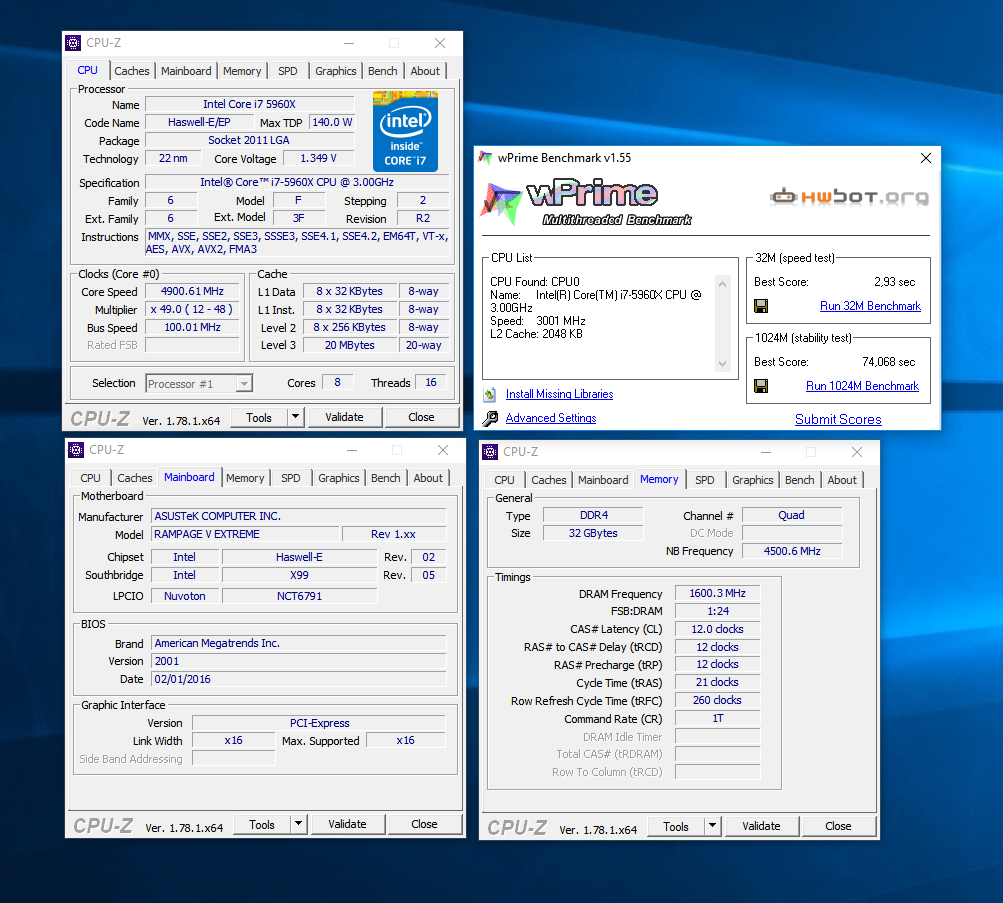Open Bench tab in the Memory window

pos(800,480)
